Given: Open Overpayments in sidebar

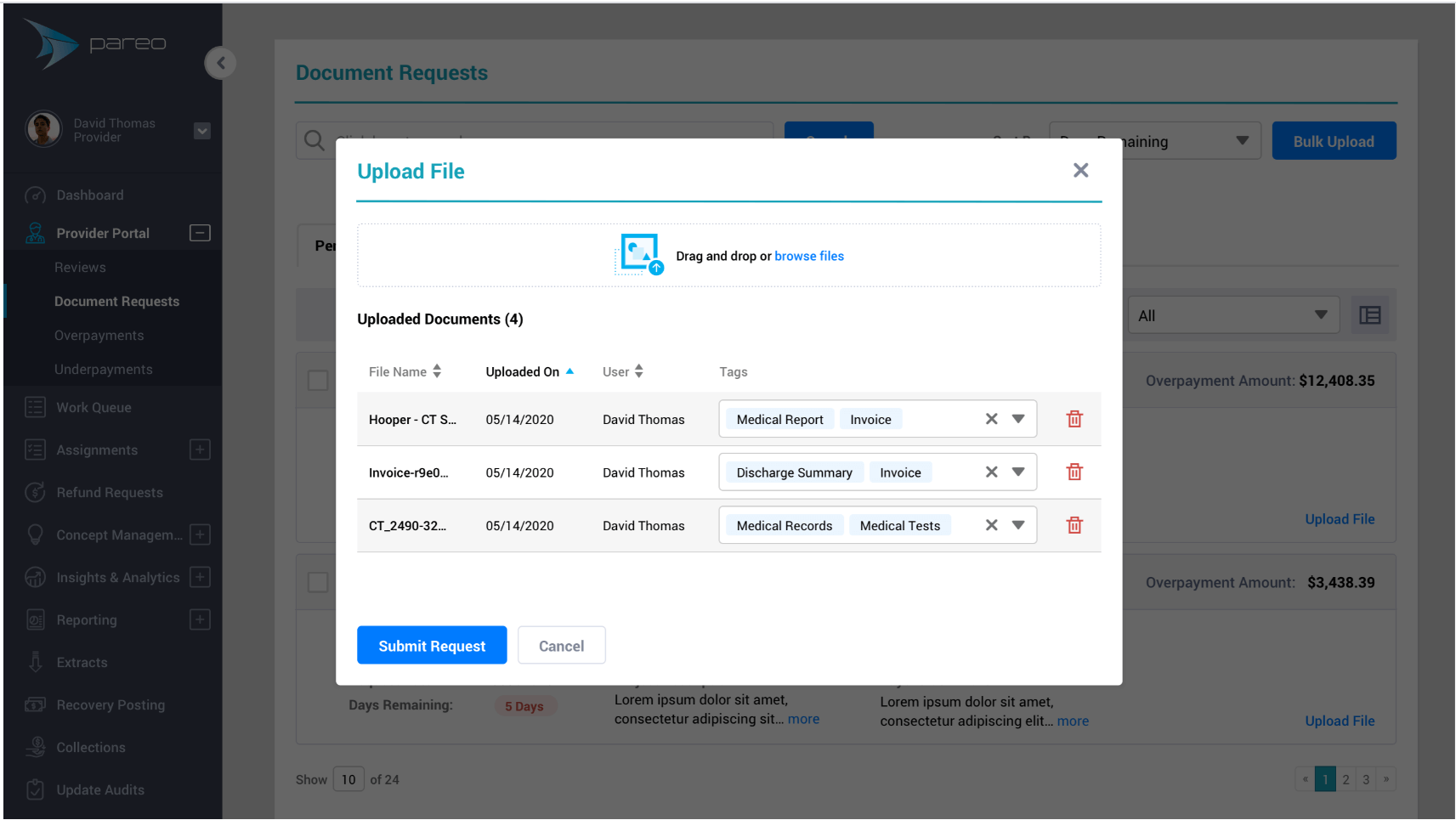Looking at the screenshot, I should pos(99,336).
